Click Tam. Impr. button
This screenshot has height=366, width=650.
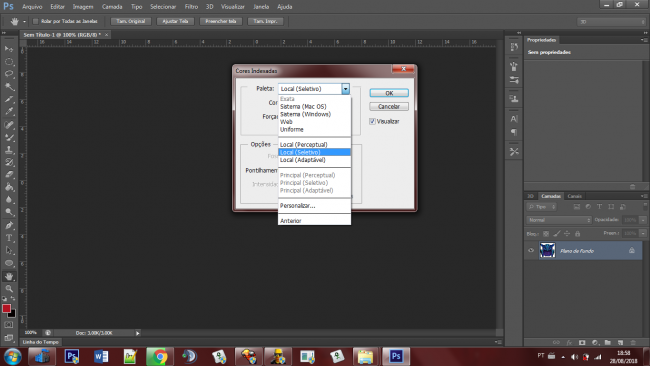(265, 21)
